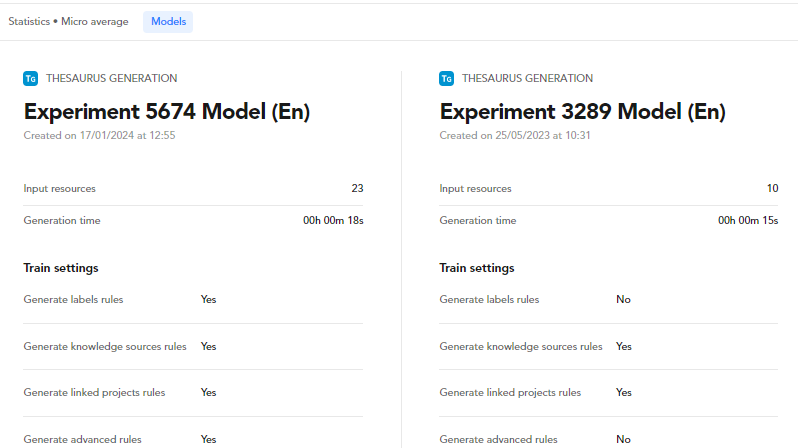
Task: Select the Models tab
Action: (x=168, y=21)
